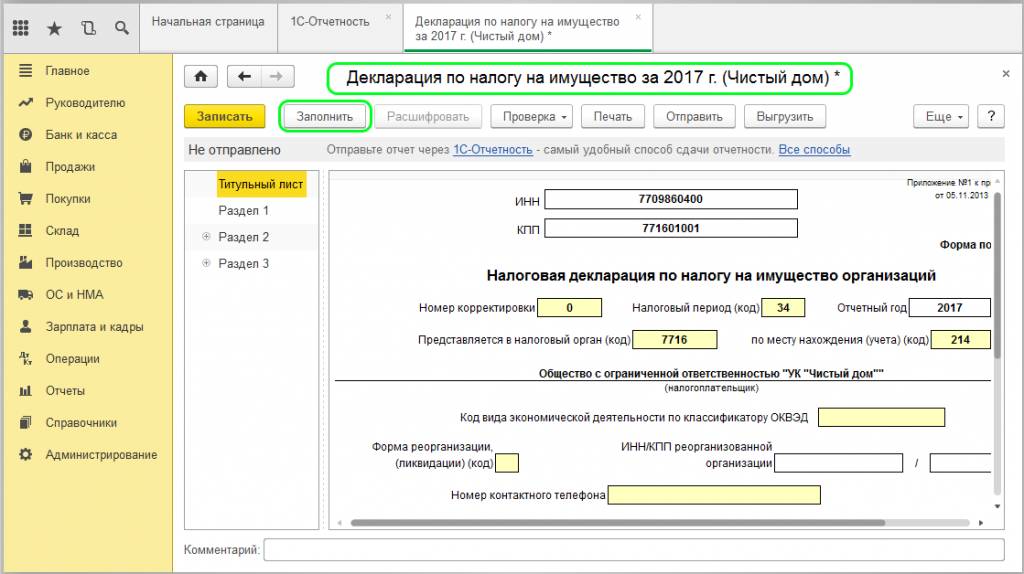The width and height of the screenshot is (1024, 574).
Task: Click the Печать button
Action: pyautogui.click(x=613, y=116)
